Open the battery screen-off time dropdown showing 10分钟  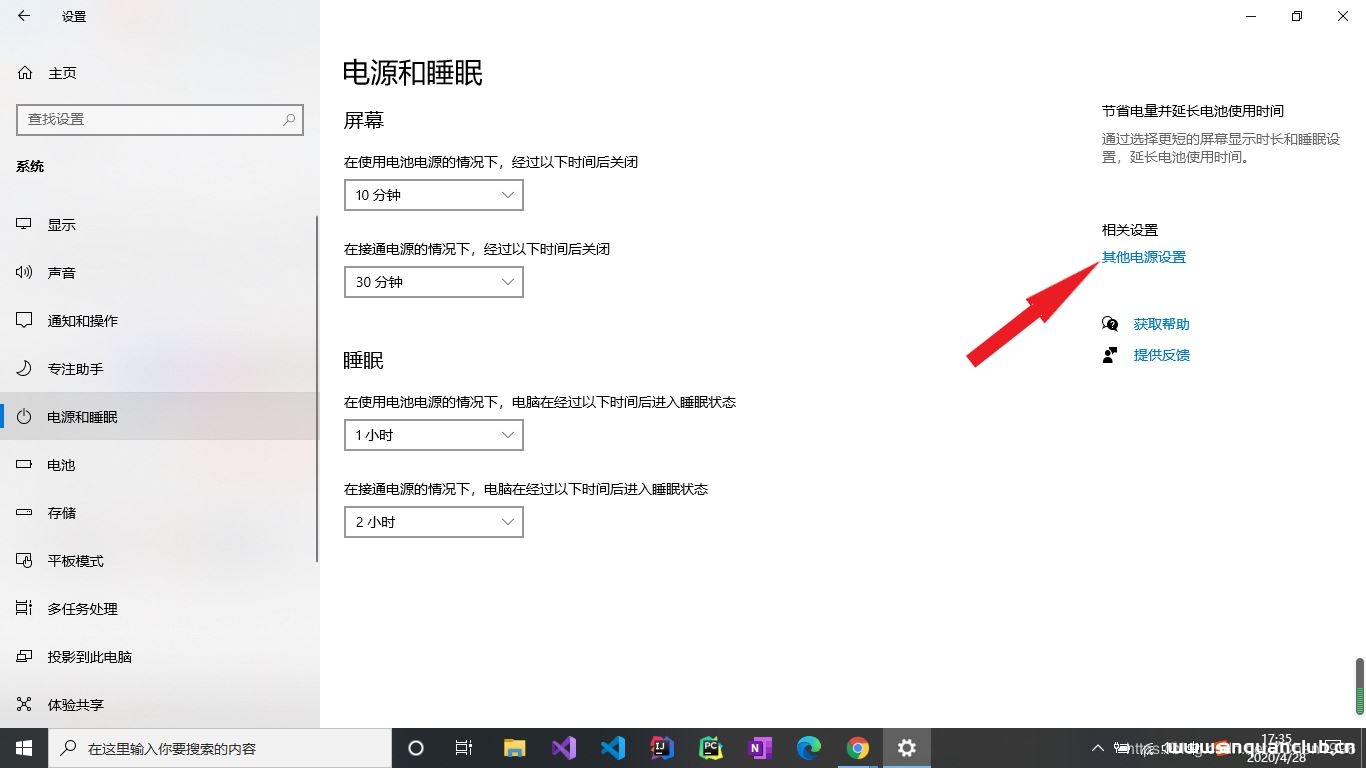tap(433, 195)
